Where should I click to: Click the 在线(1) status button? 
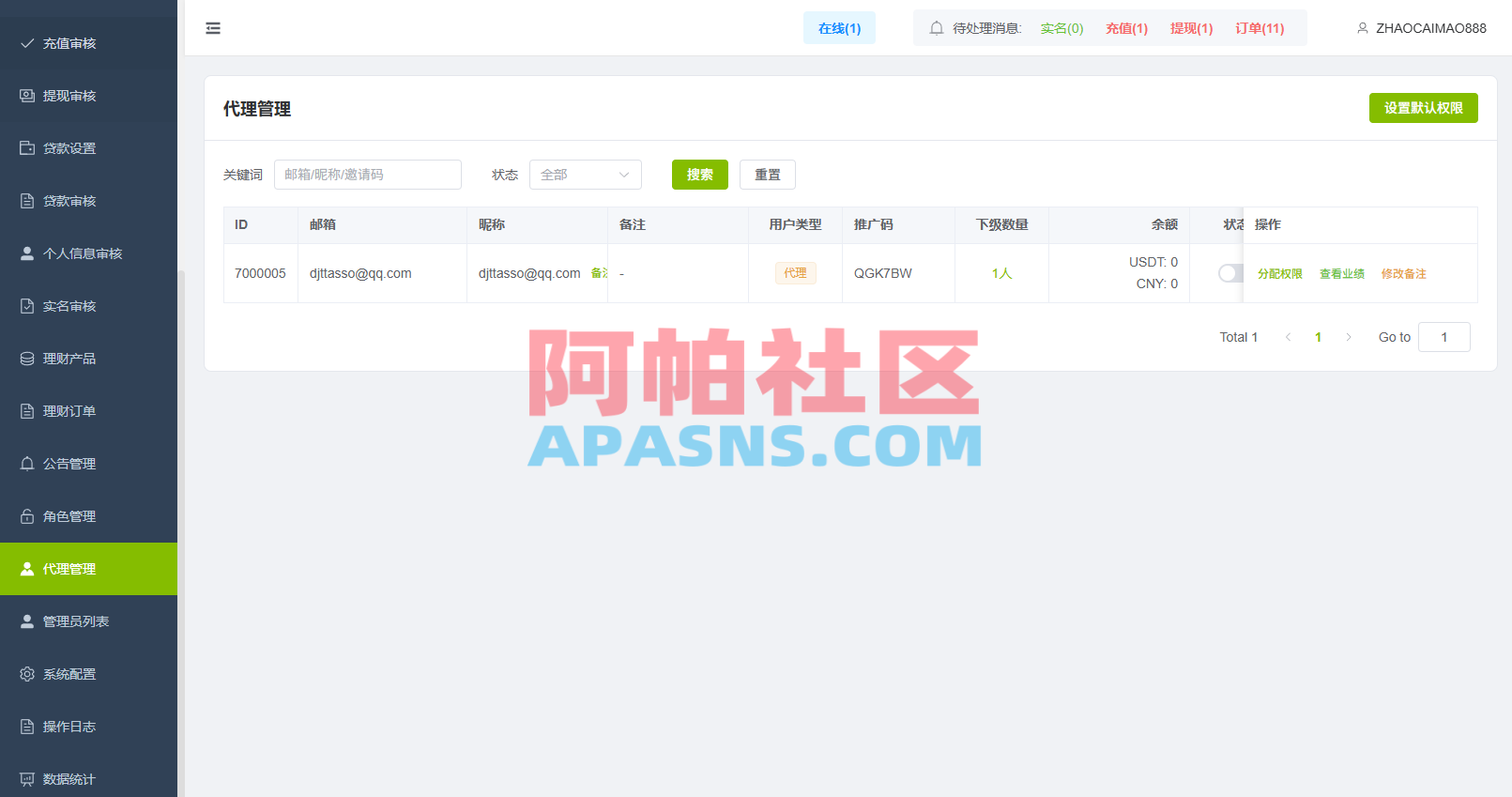[839, 28]
